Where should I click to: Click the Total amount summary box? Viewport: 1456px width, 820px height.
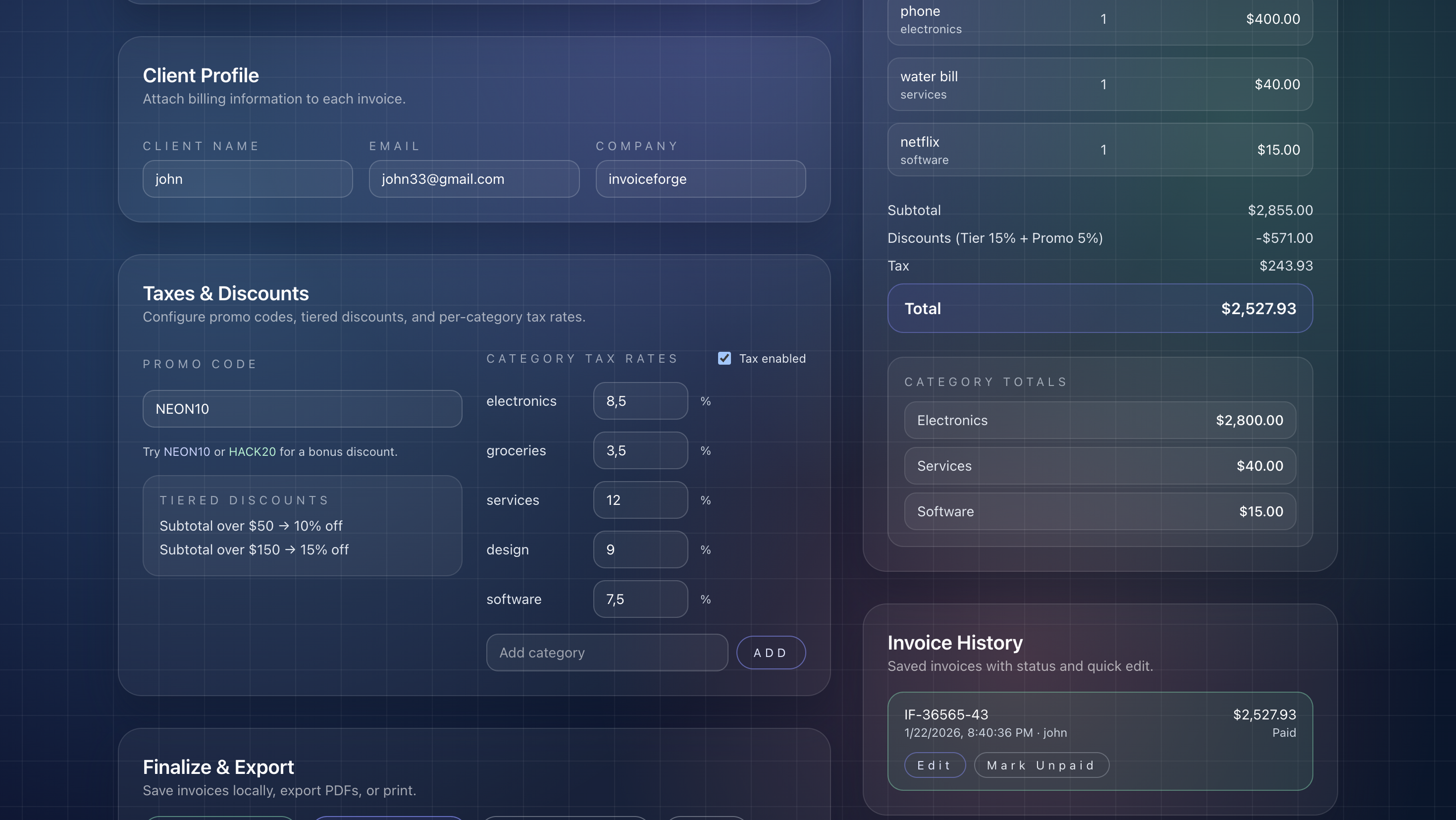tap(1099, 308)
